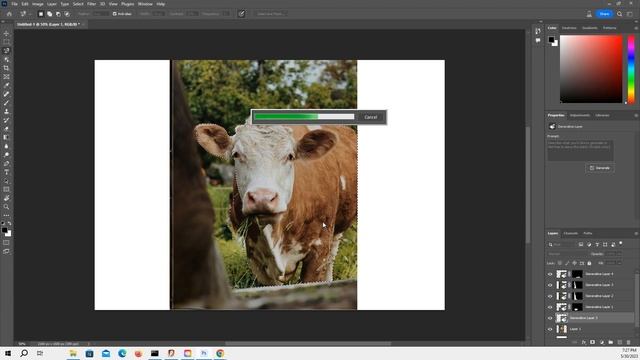Viewport: 640px width, 360px height.
Task: Click the blue Share button
Action: pyautogui.click(x=604, y=14)
